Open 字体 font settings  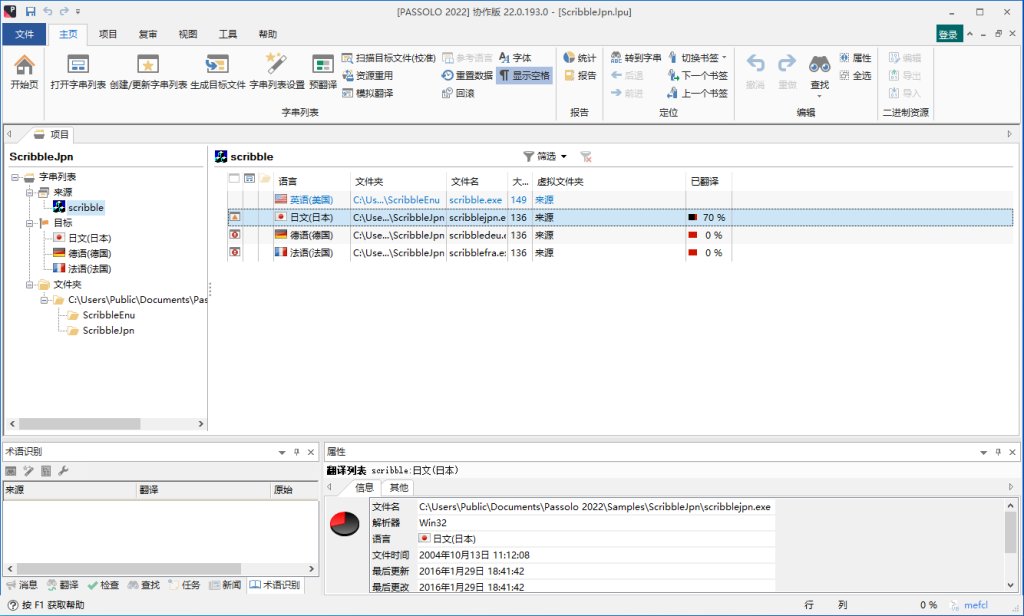[x=515, y=57]
